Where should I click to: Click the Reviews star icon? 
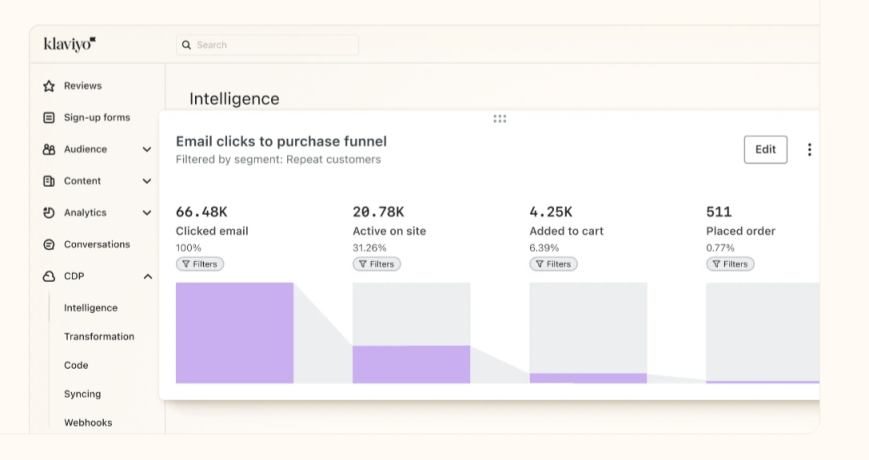tap(49, 86)
